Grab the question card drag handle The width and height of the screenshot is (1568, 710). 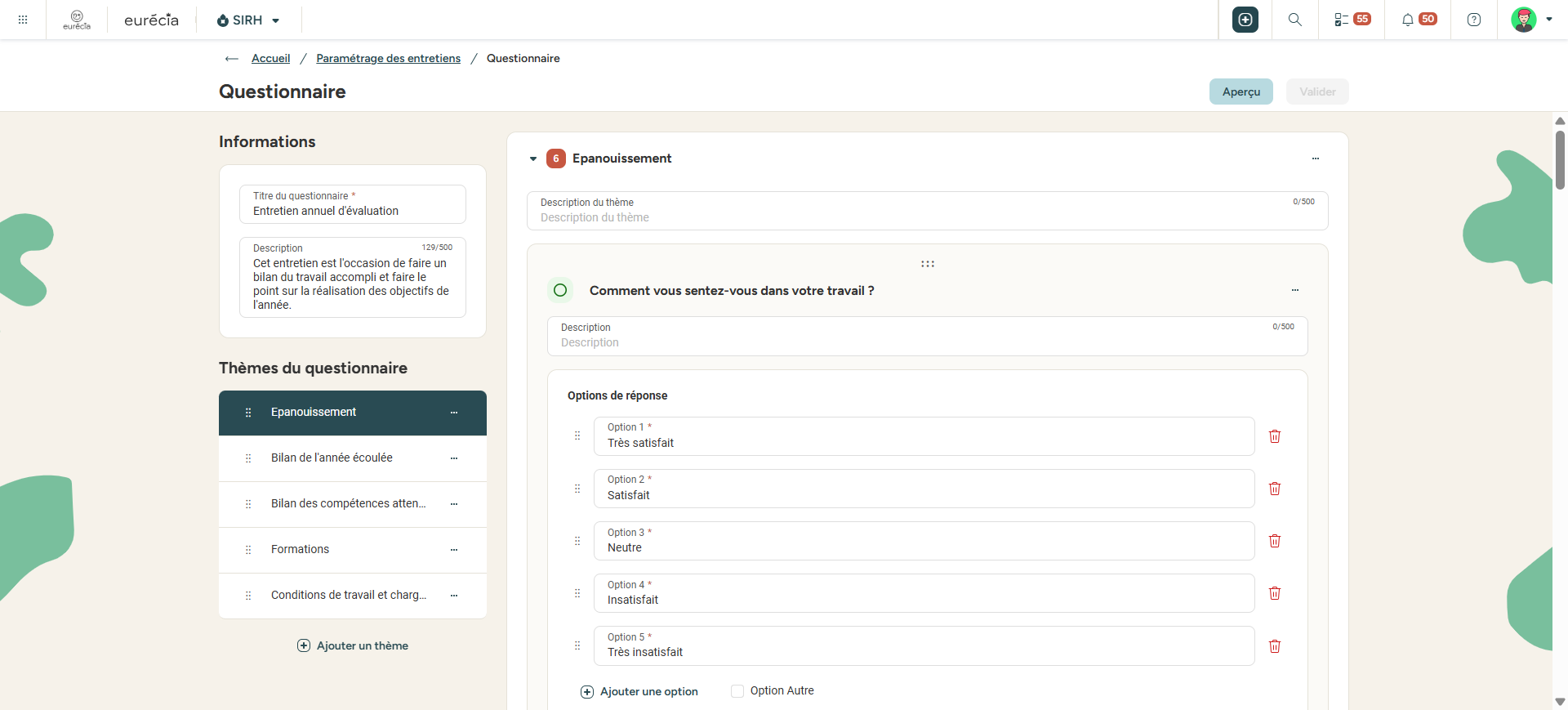(928, 264)
